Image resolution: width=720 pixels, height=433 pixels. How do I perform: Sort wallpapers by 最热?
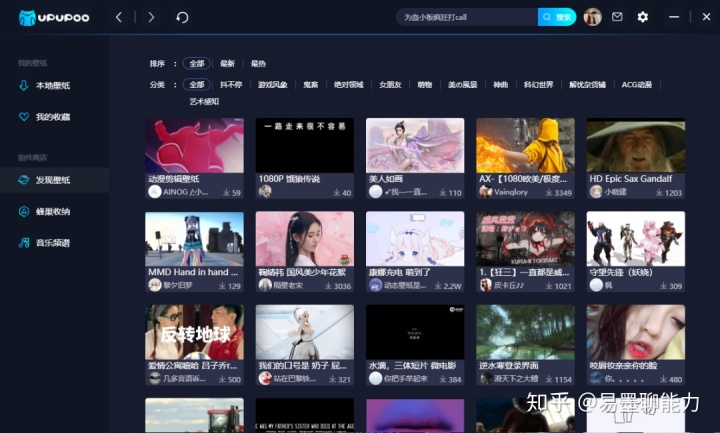pos(259,63)
